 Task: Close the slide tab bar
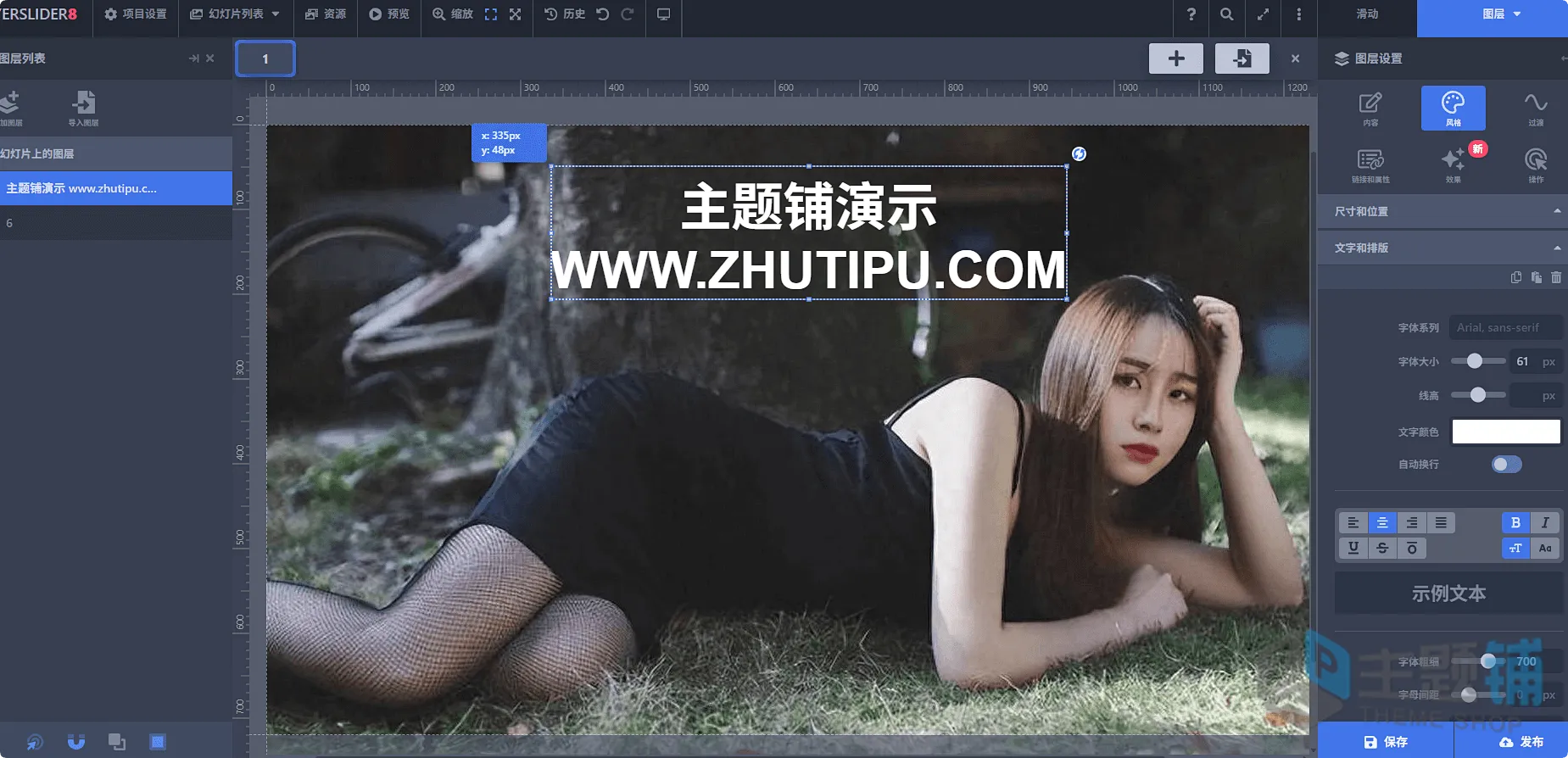pos(1295,59)
